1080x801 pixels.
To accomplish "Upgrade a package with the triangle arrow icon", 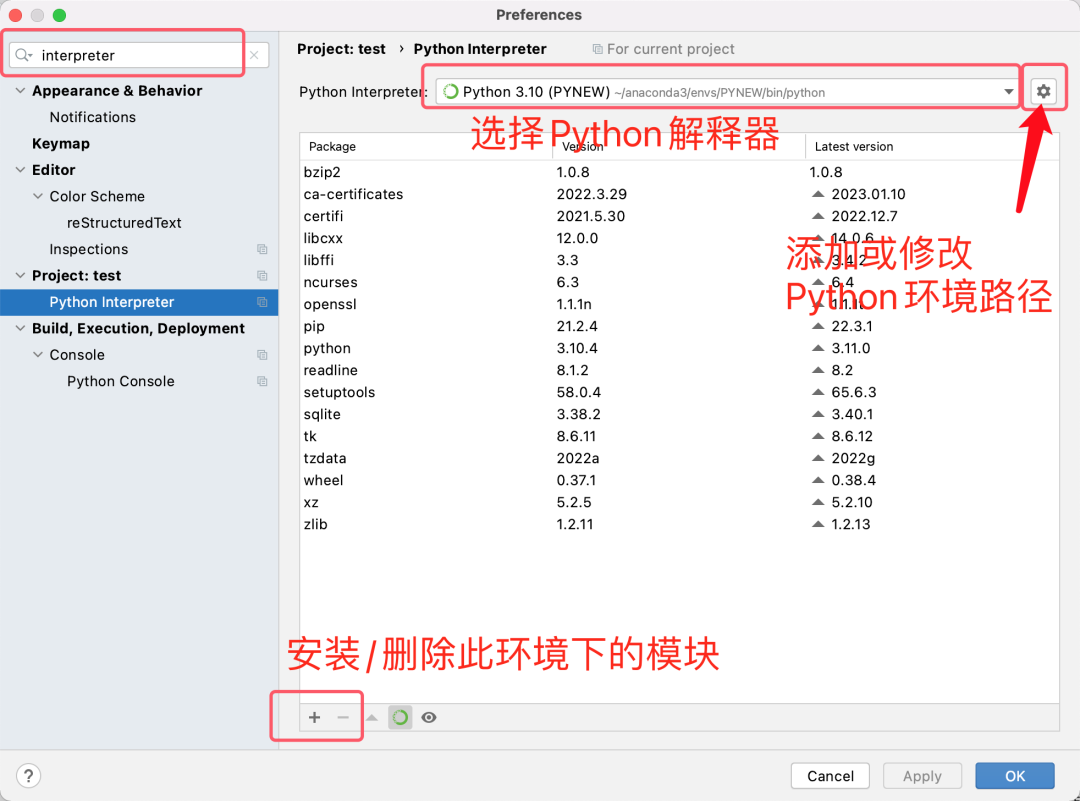I will point(371,717).
